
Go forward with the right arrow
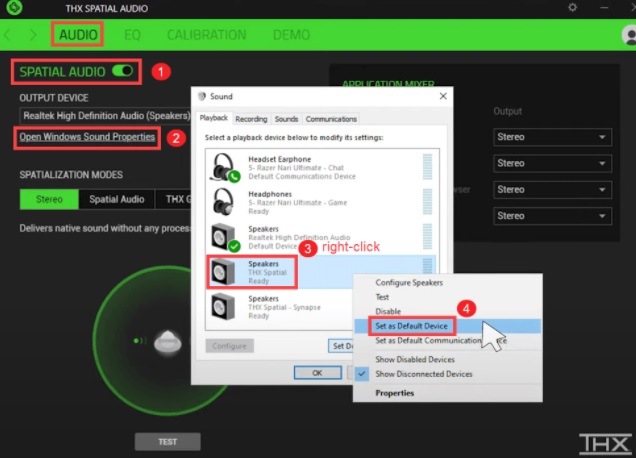click(33, 35)
